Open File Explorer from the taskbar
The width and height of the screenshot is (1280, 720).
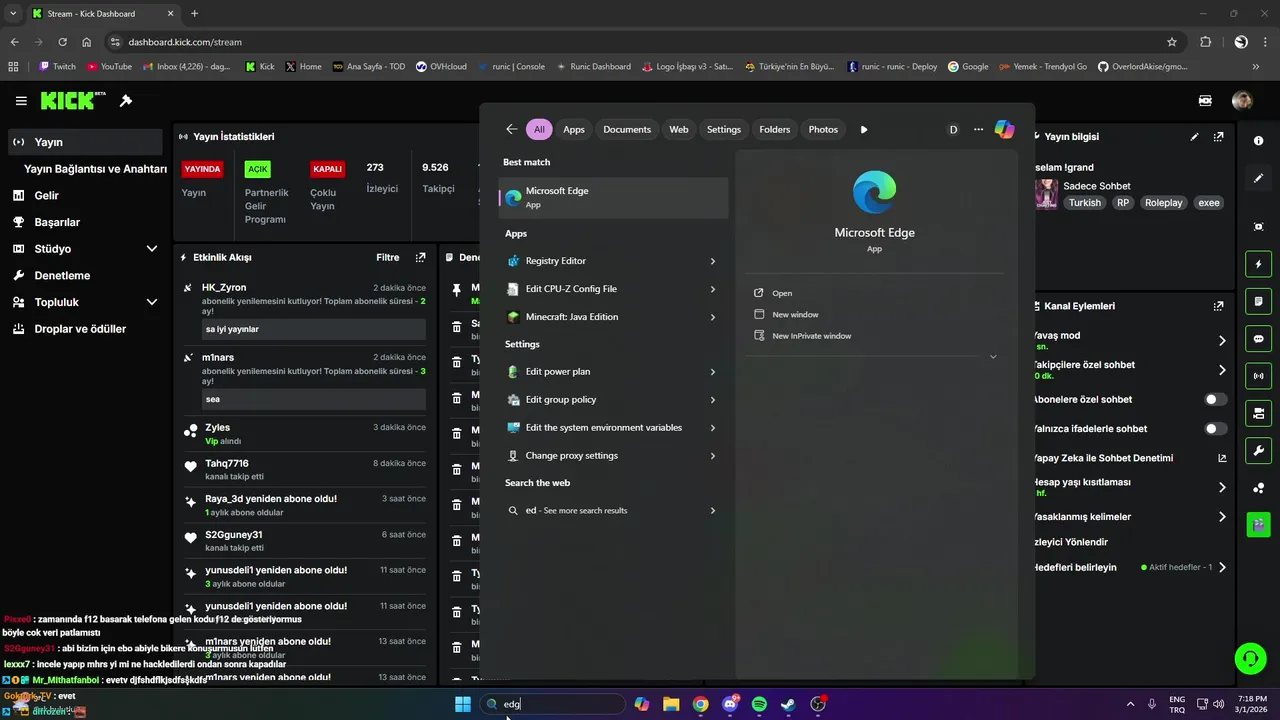click(x=671, y=704)
